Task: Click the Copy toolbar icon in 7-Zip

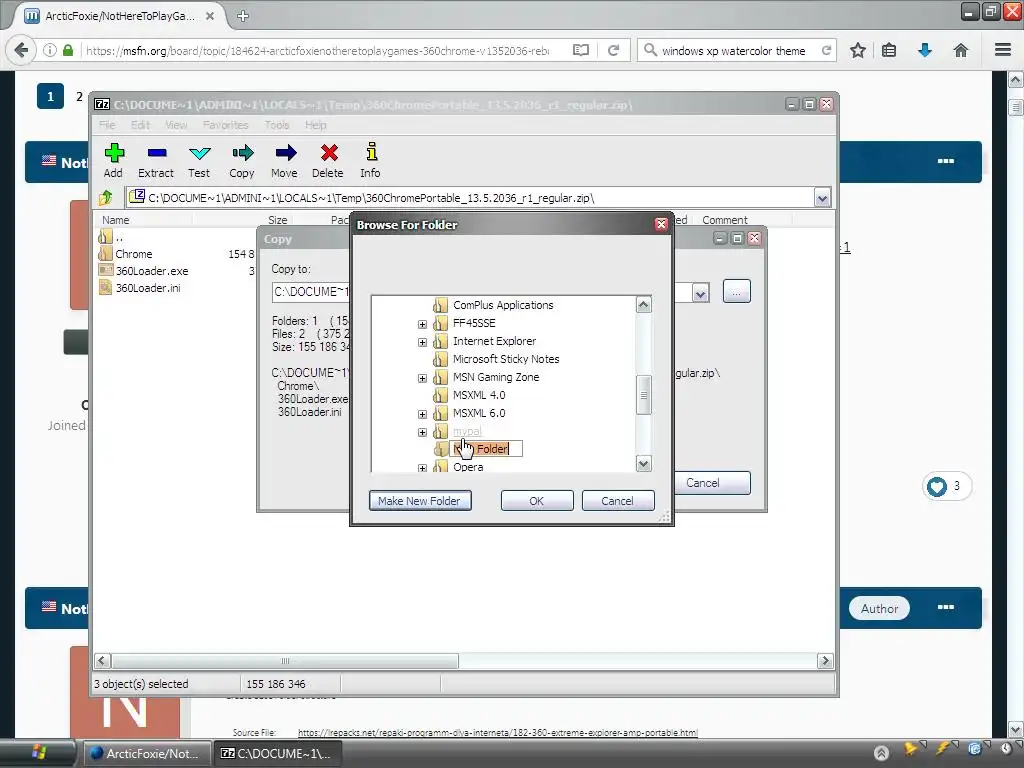Action: tap(242, 153)
